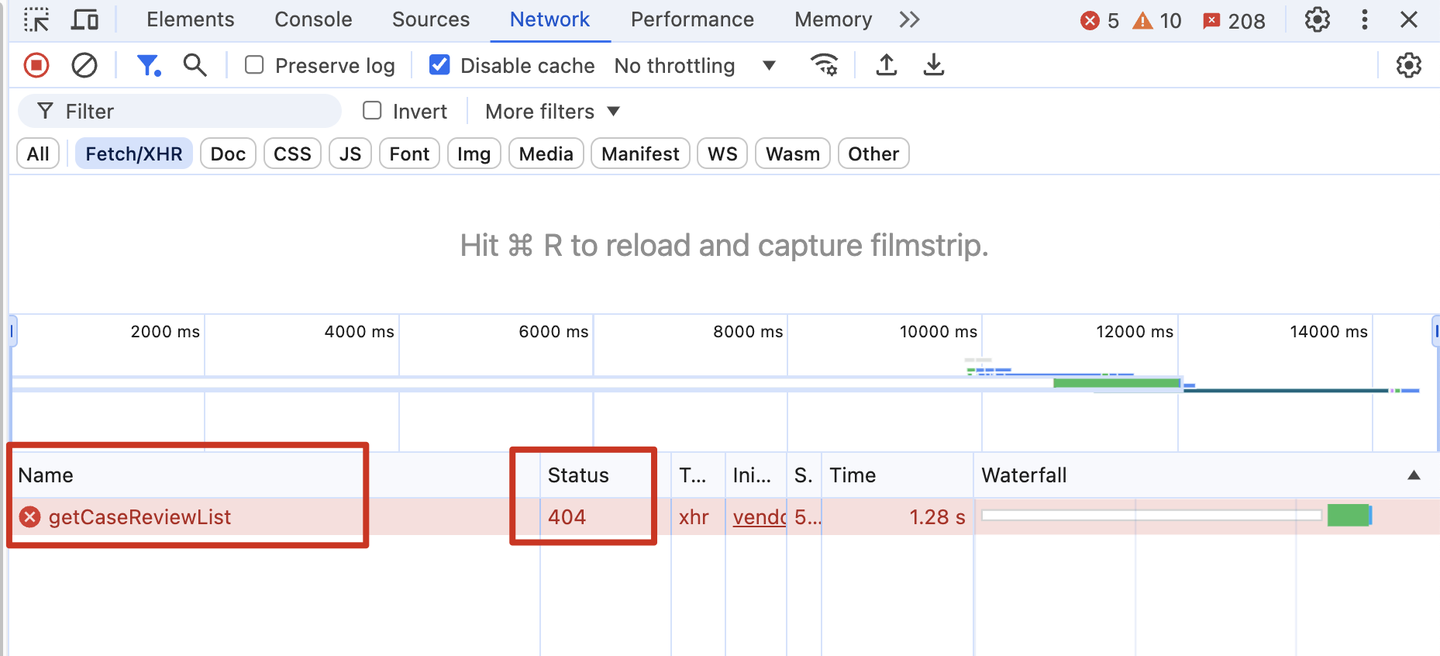
Task: Uncheck the Disable cache checkbox
Action: (x=439, y=66)
